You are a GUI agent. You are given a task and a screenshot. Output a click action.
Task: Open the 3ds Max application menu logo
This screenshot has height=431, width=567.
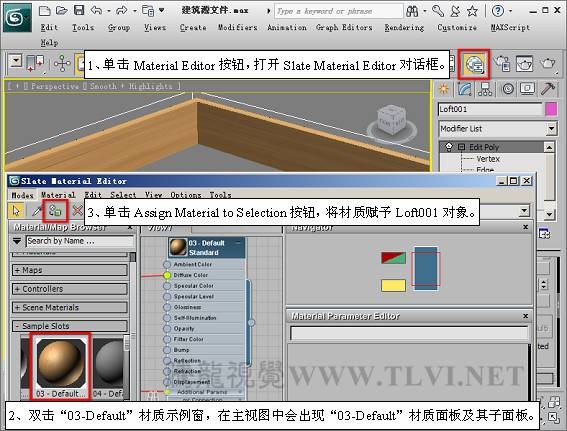coord(18,18)
